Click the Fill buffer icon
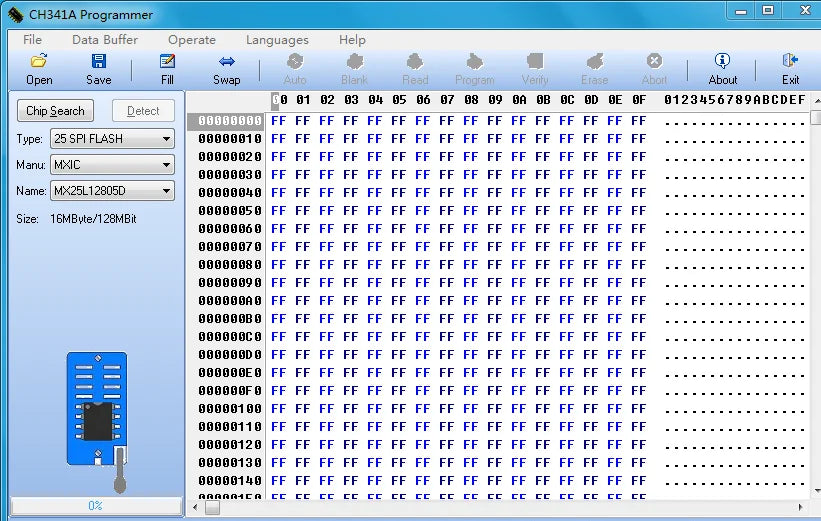Image resolution: width=821 pixels, height=521 pixels. tap(167, 62)
